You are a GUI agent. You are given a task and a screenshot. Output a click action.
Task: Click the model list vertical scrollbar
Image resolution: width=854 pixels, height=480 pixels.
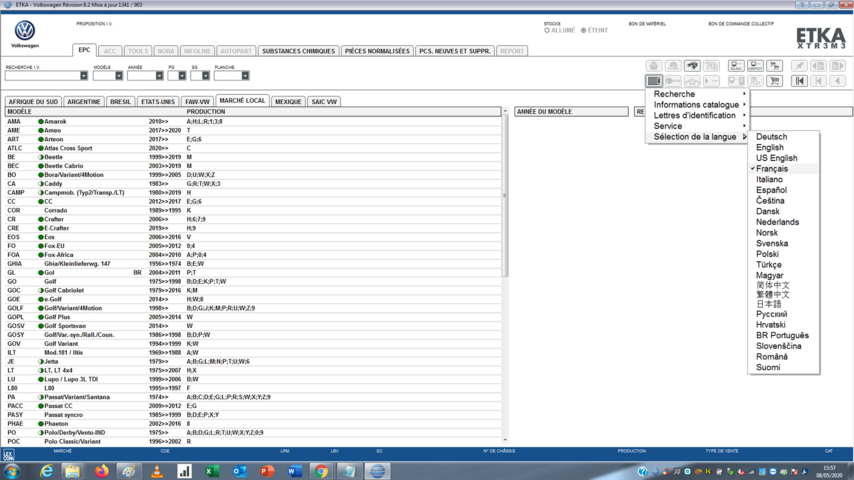point(505,196)
